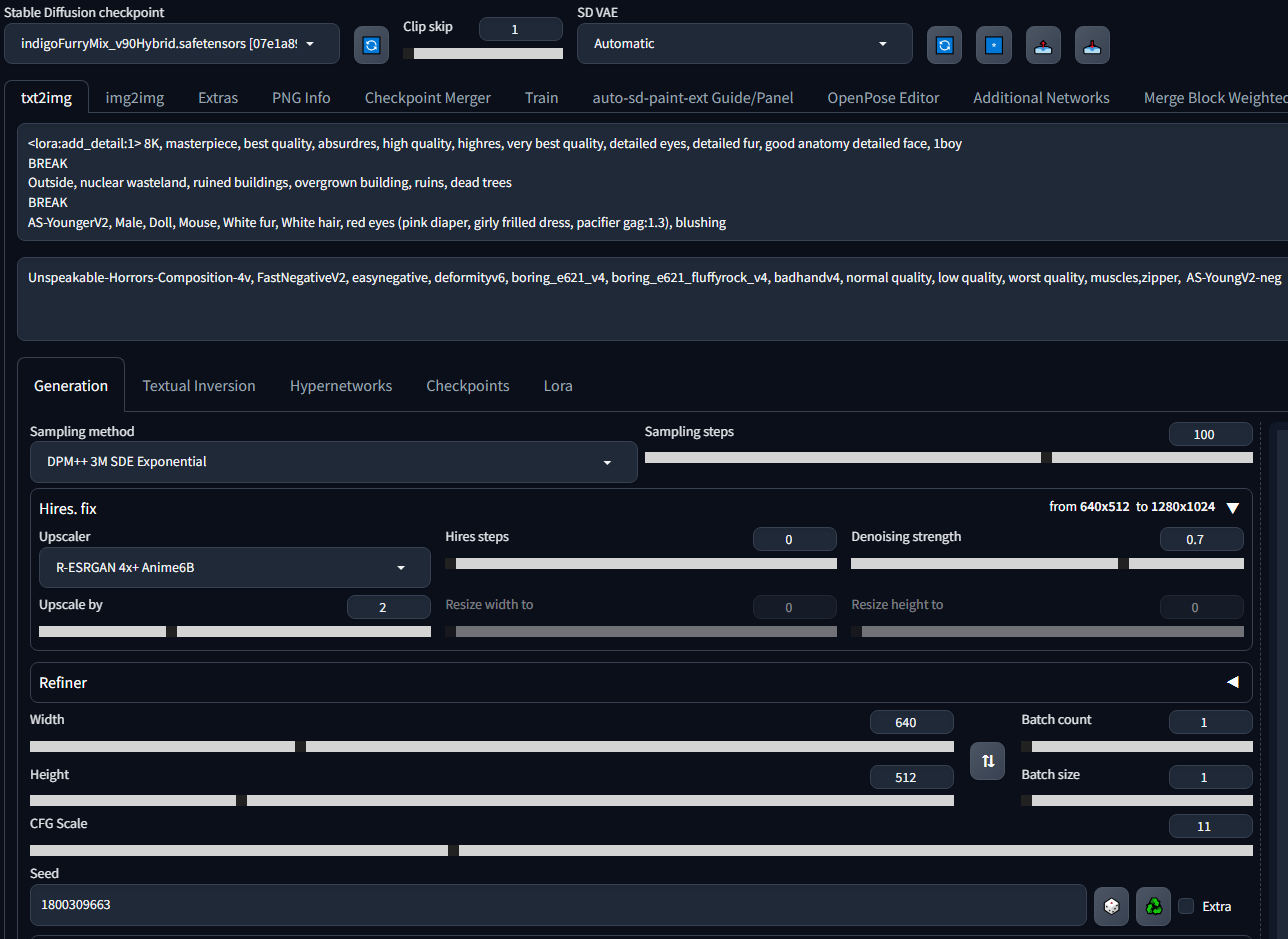Click the refresh icon next to SD VAE
The width and height of the screenshot is (1288, 939).
click(944, 45)
